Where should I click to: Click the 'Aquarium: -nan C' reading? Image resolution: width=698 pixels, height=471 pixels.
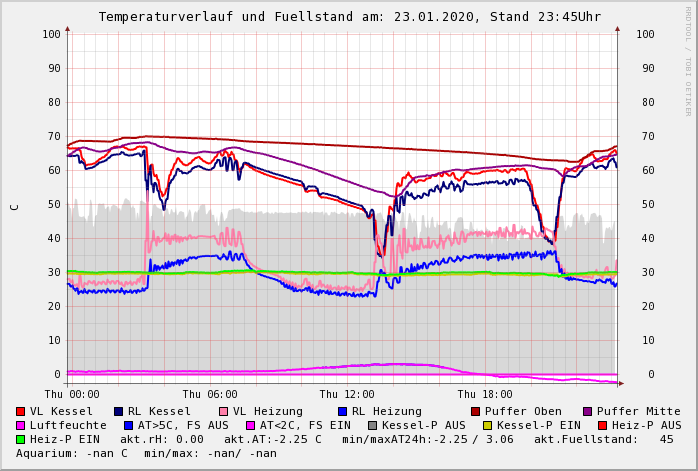pos(72,454)
